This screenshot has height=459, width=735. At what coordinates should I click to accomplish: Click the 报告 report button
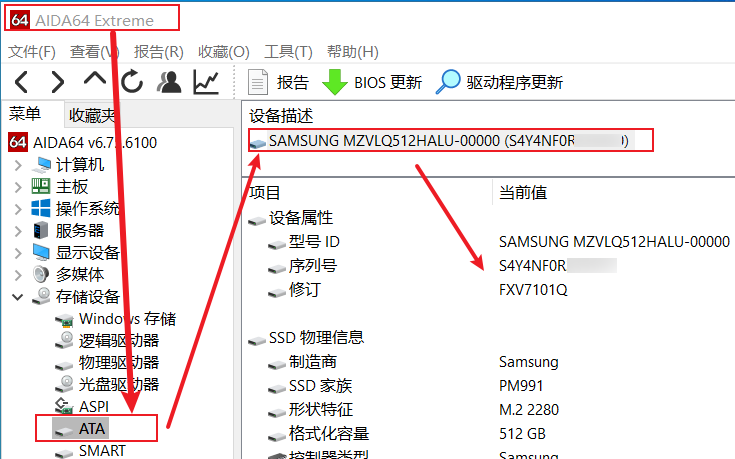pyautogui.click(x=278, y=83)
